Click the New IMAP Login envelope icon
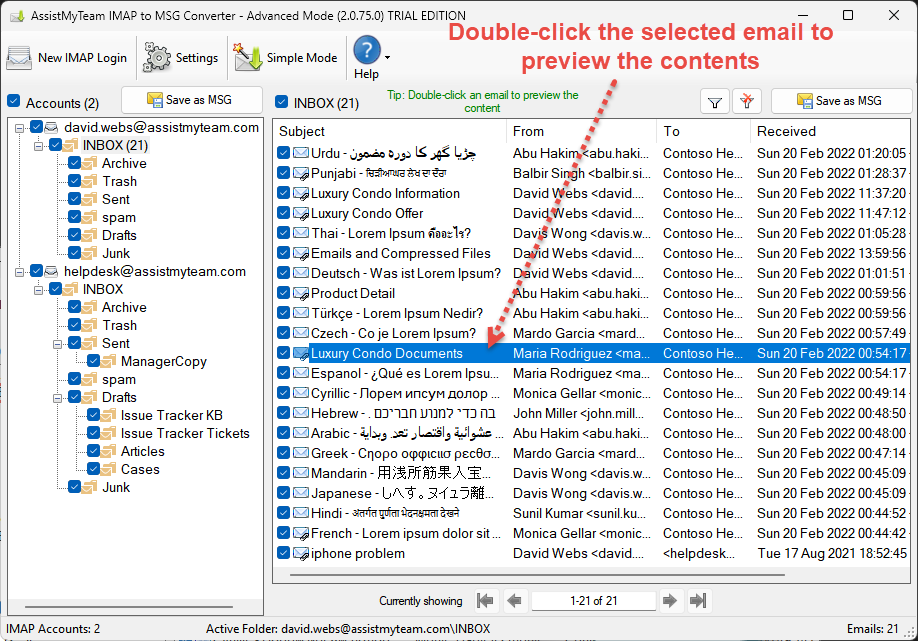The image size is (918, 641). tap(20, 57)
